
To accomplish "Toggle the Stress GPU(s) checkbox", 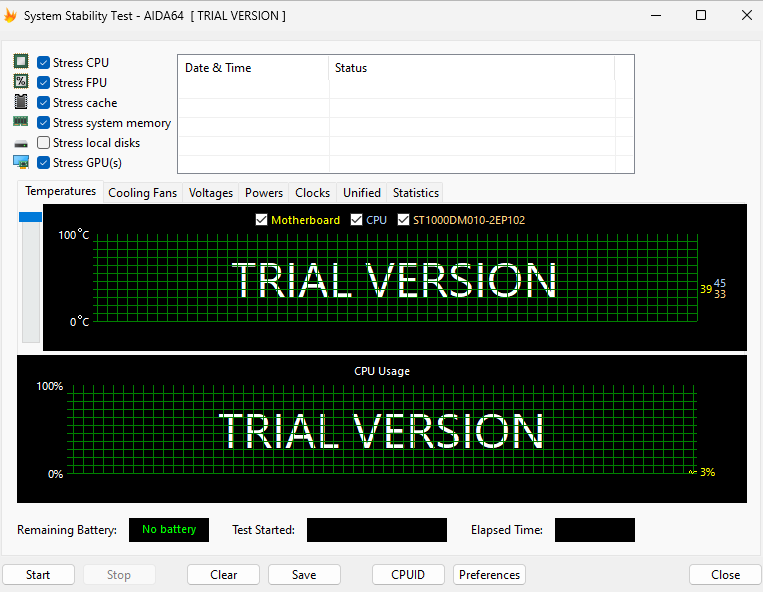I will pyautogui.click(x=43, y=162).
